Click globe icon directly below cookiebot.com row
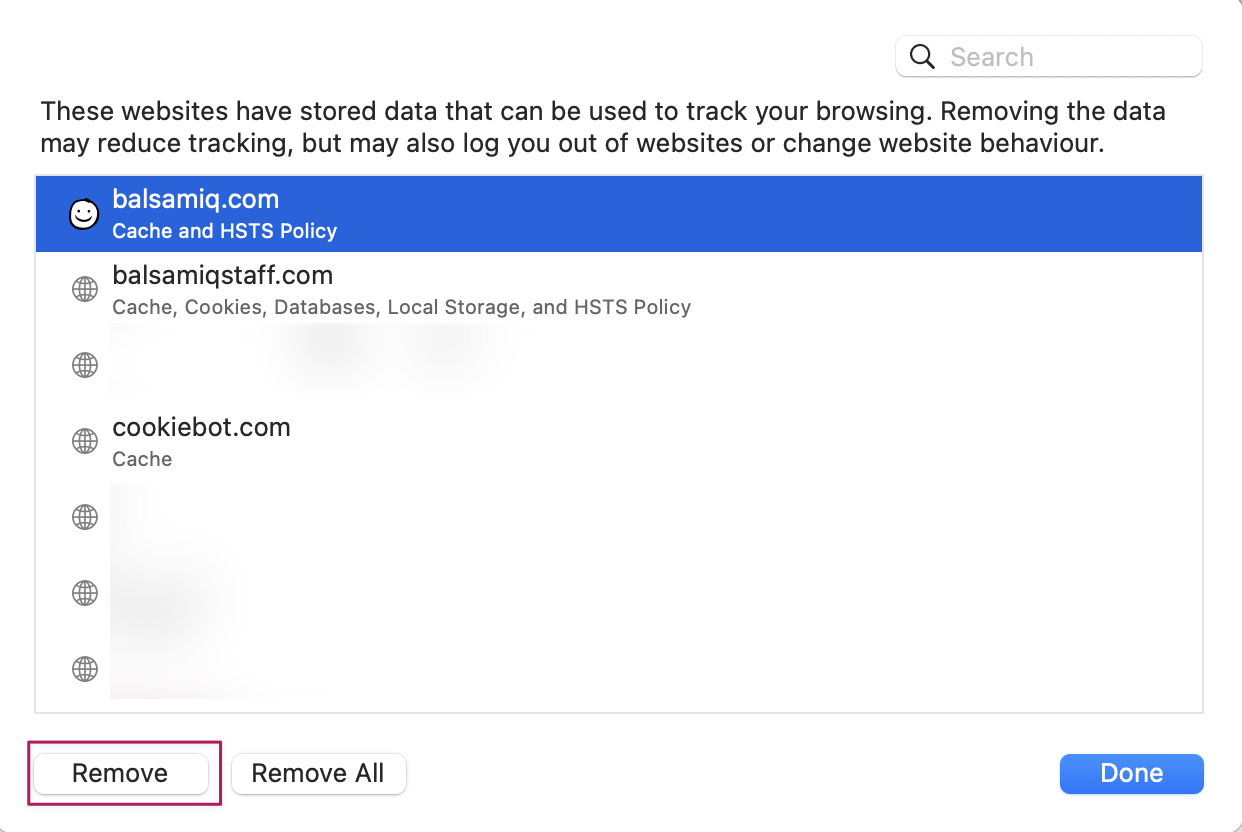The width and height of the screenshot is (1242, 832). (x=85, y=517)
